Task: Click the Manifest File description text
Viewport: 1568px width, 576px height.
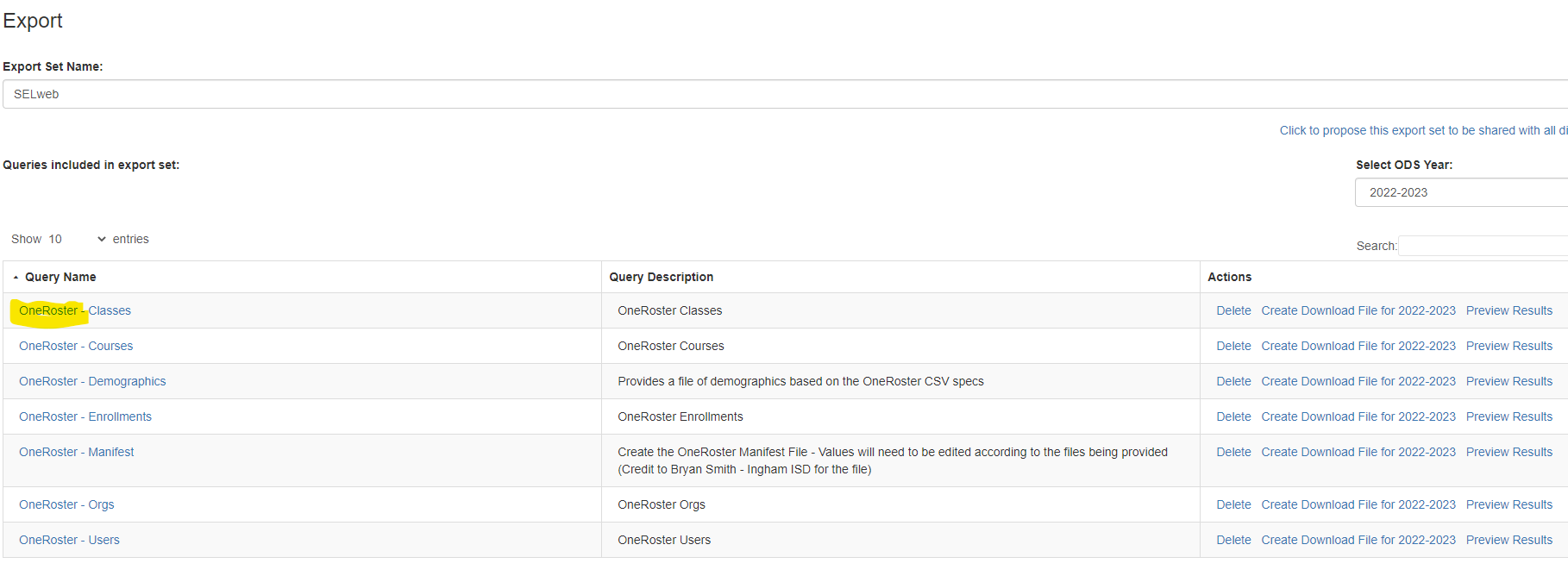Action: click(893, 460)
